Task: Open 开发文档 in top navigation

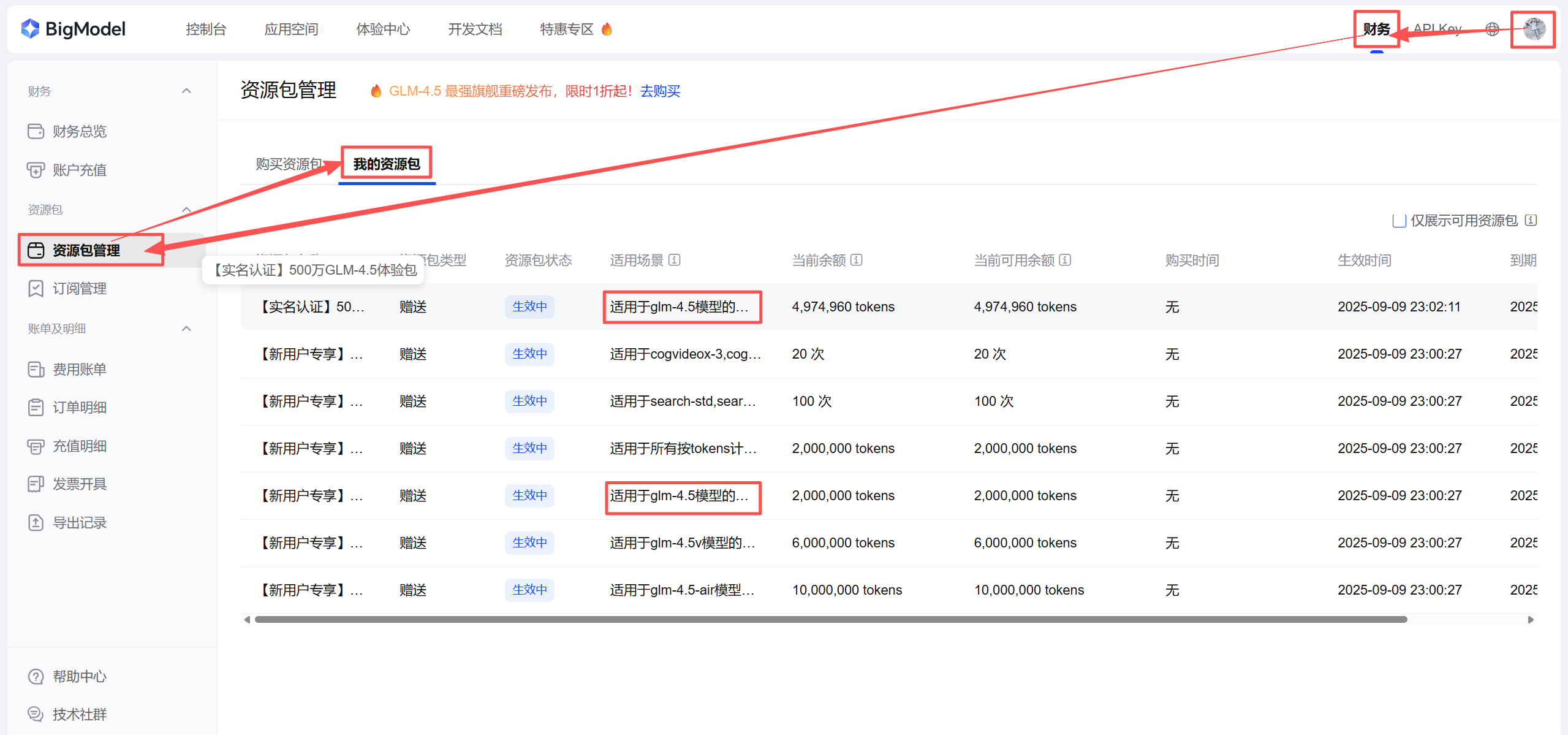Action: pyautogui.click(x=475, y=29)
